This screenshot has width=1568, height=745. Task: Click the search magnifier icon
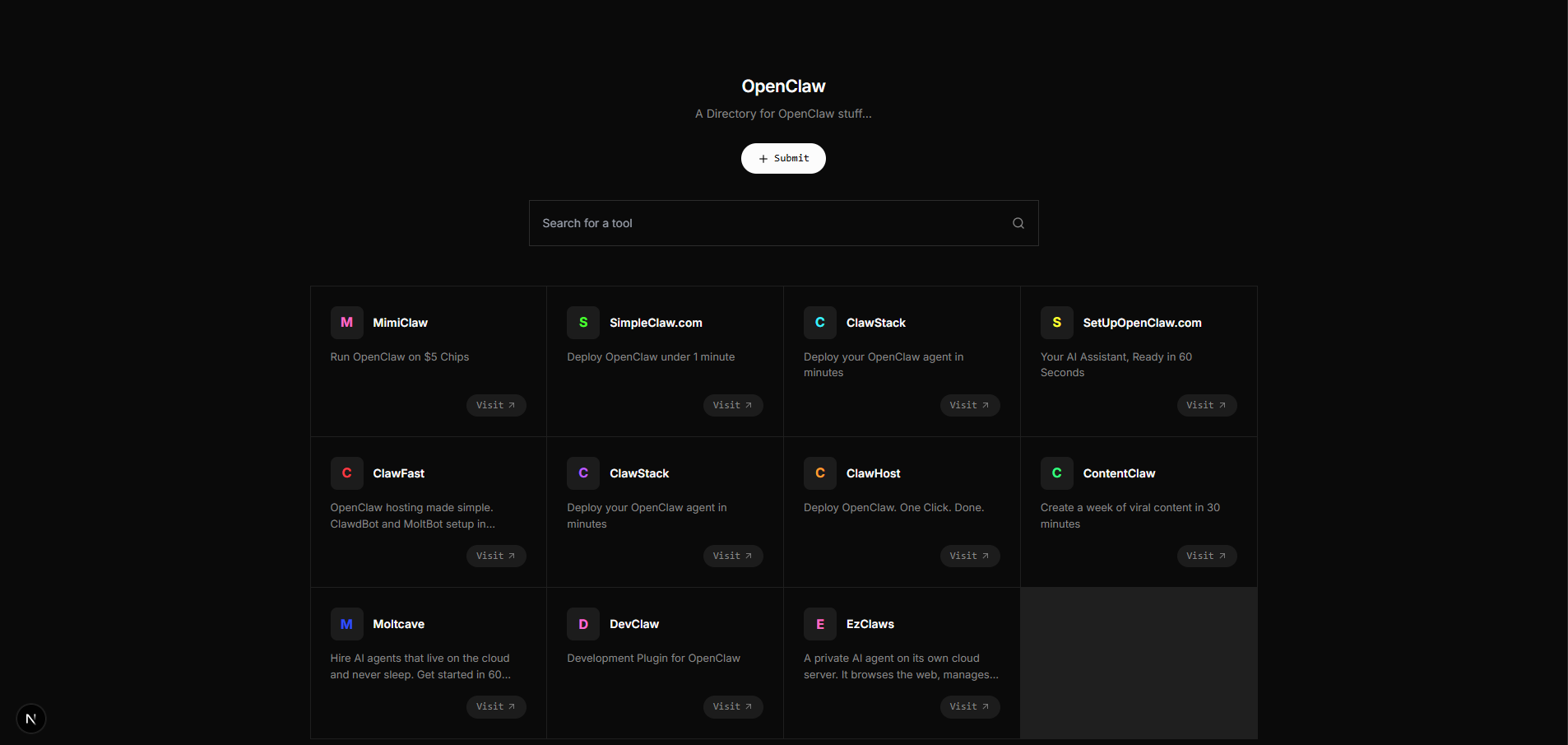point(1018,223)
